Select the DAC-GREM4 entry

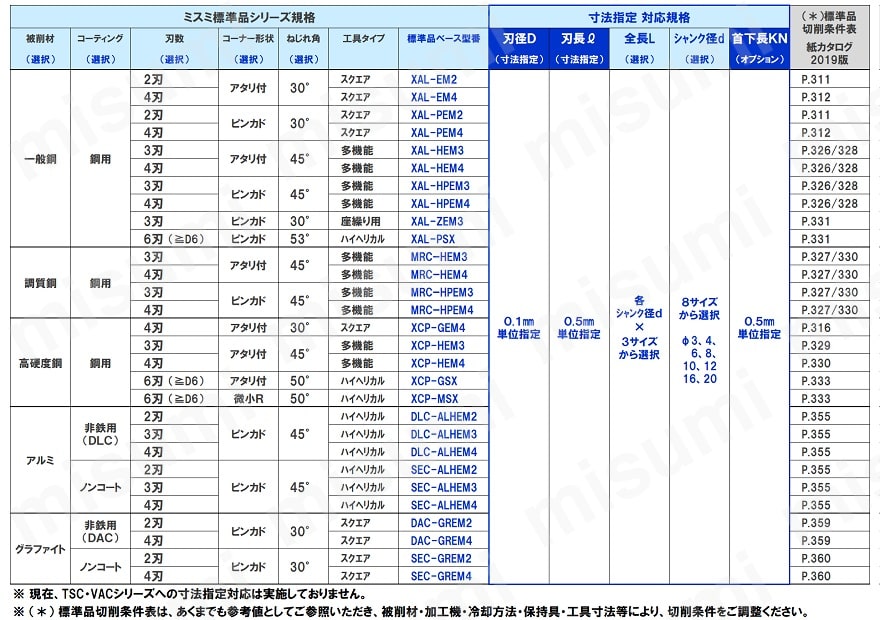(441, 541)
